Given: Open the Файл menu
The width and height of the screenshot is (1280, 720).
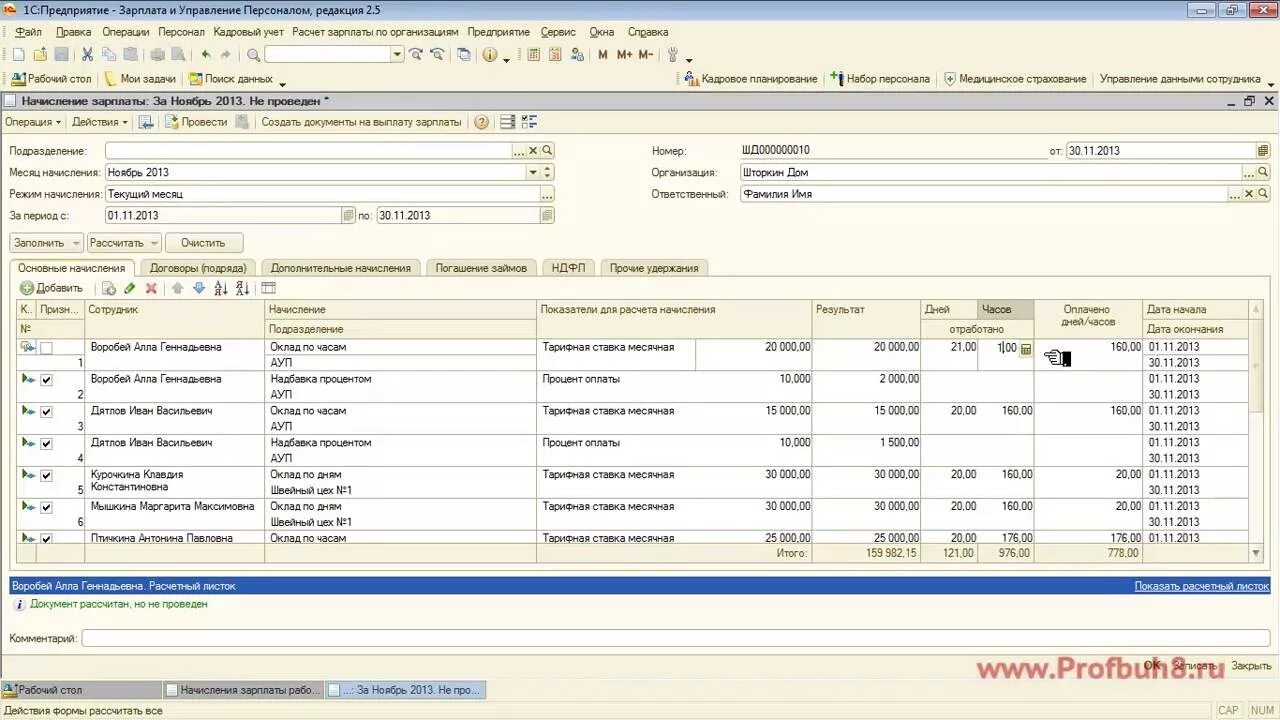Looking at the screenshot, I should click(x=29, y=32).
